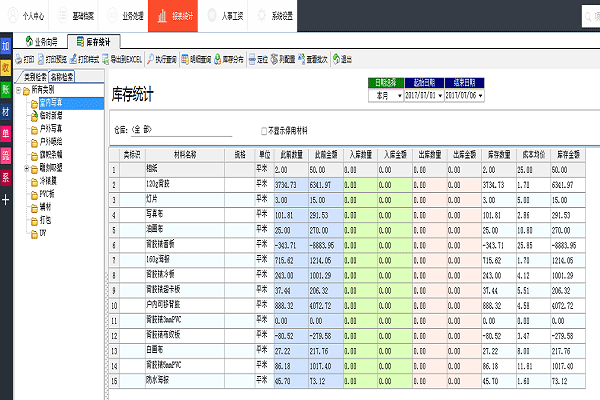Click the 退出 exit toolbar icon
600x400 pixels.
click(x=342, y=59)
